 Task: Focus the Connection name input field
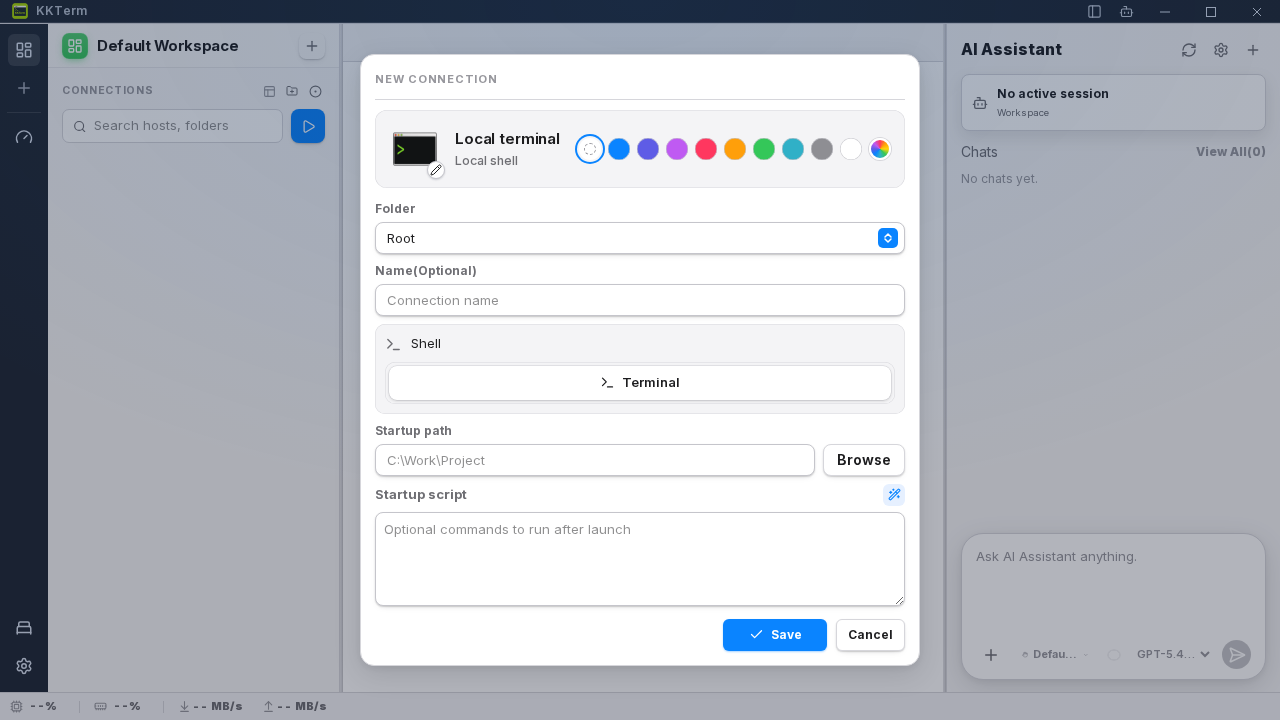click(640, 300)
